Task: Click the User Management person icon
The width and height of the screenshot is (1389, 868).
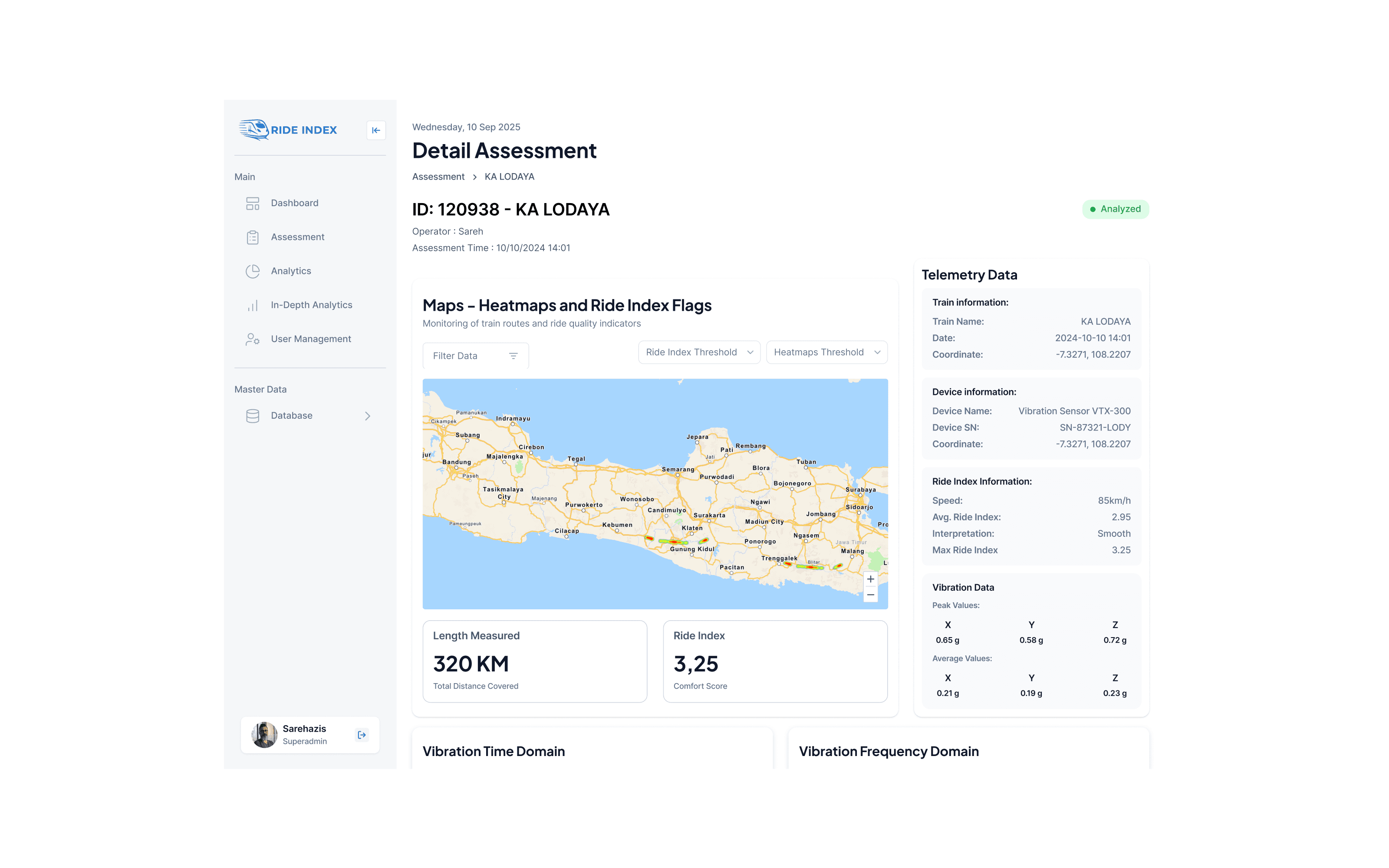Action: pyautogui.click(x=253, y=339)
